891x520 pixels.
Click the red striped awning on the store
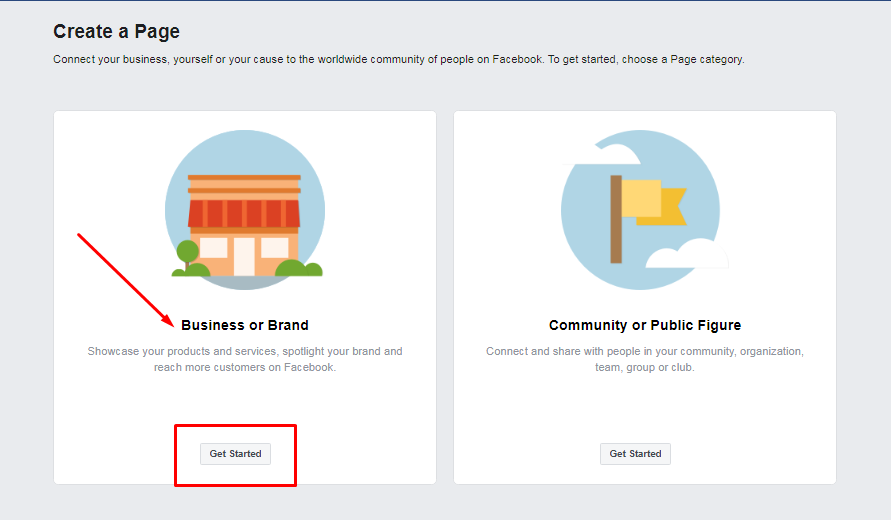pyautogui.click(x=244, y=213)
